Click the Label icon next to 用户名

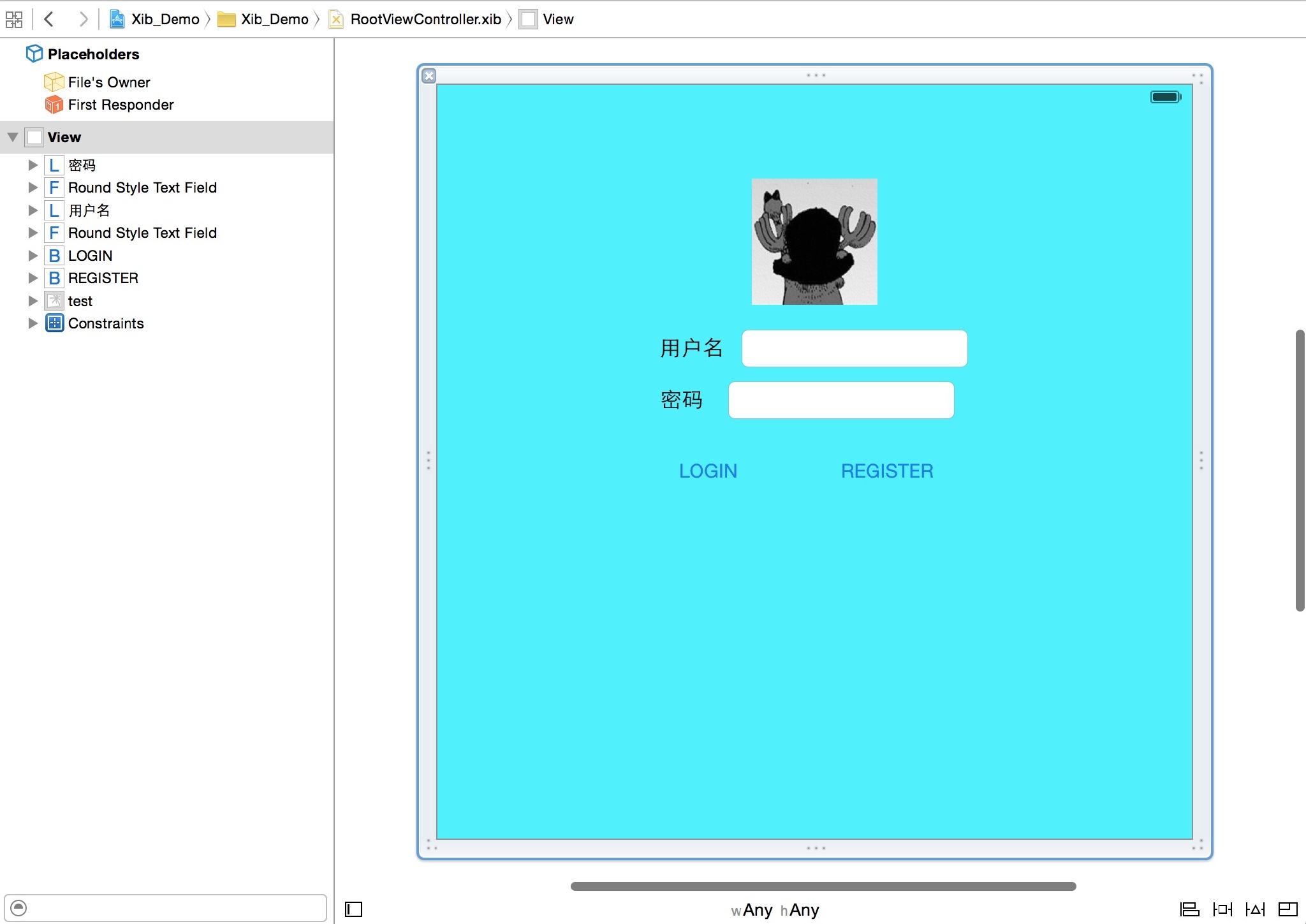[54, 210]
